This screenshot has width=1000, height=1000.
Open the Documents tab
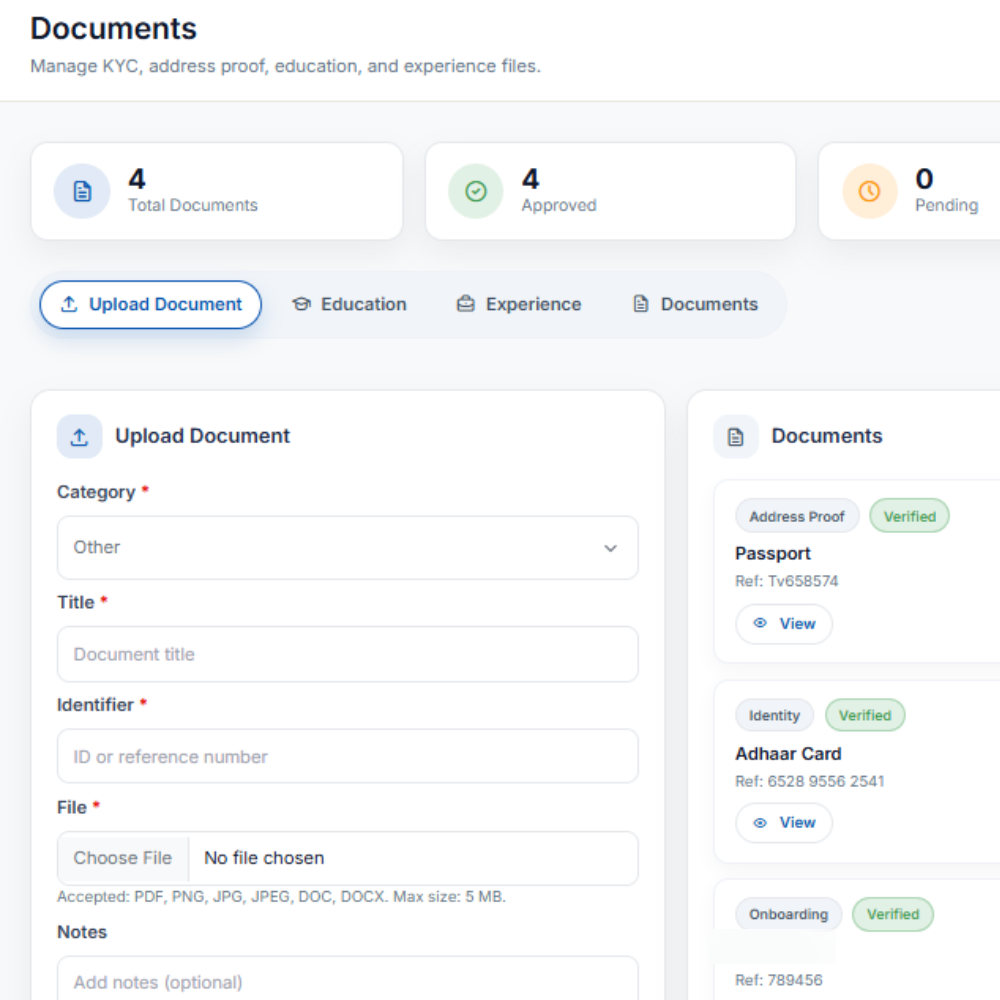695,305
